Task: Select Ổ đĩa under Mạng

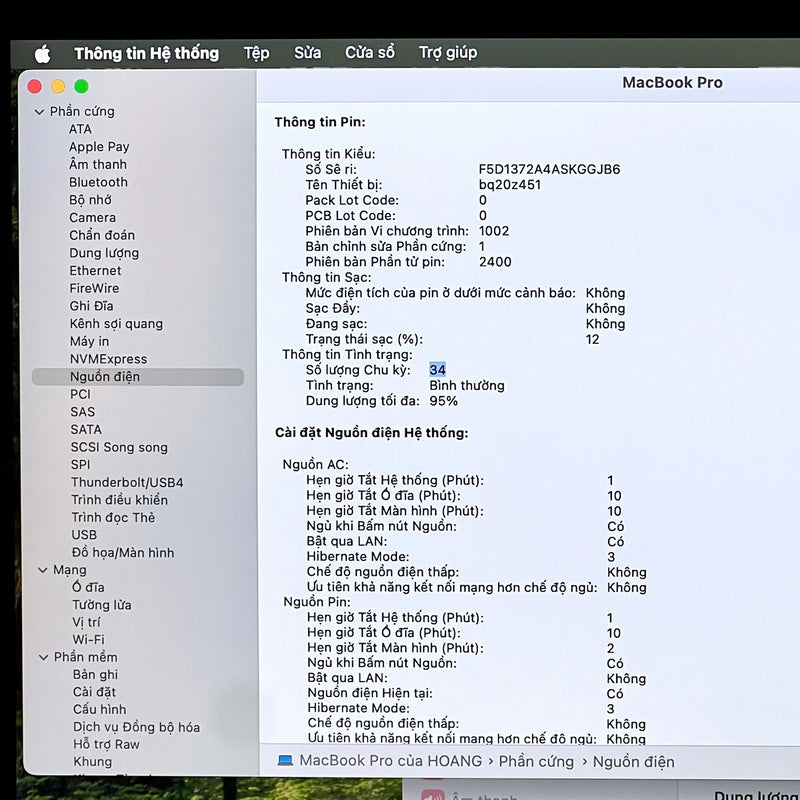Action: pyautogui.click(x=88, y=587)
